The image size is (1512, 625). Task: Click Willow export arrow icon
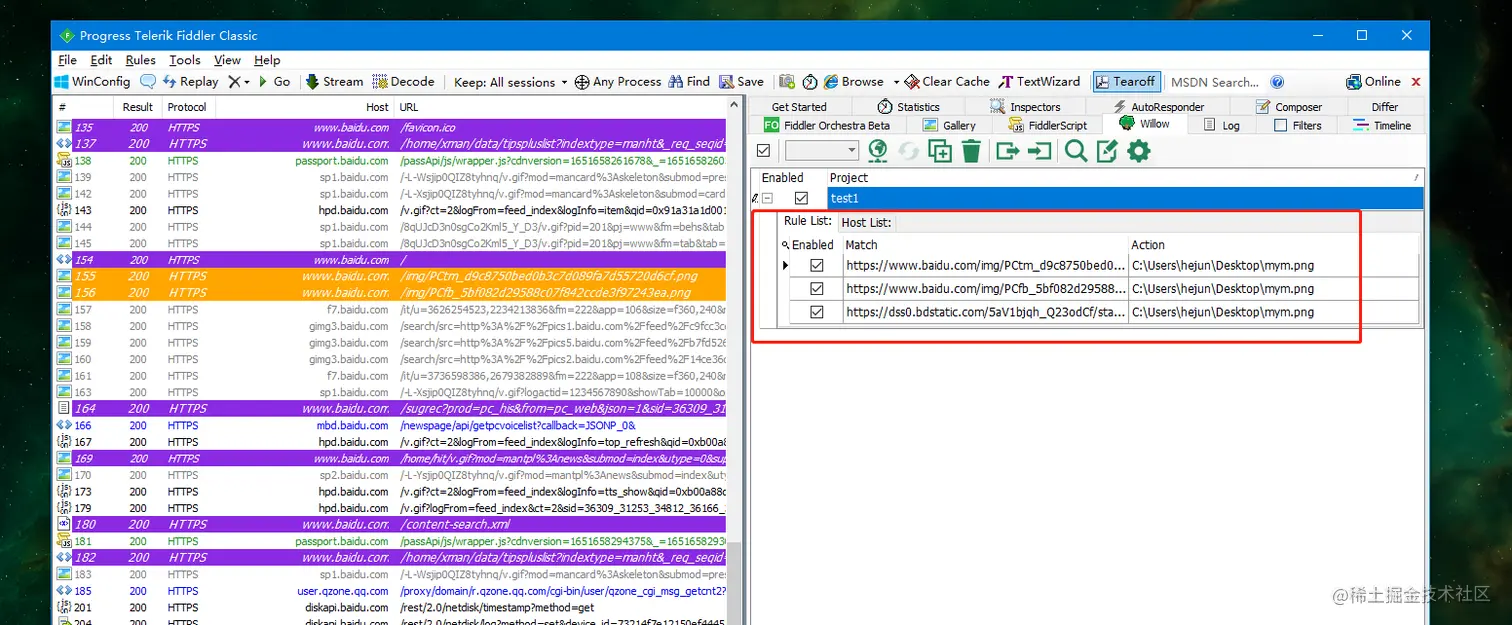click(1008, 151)
